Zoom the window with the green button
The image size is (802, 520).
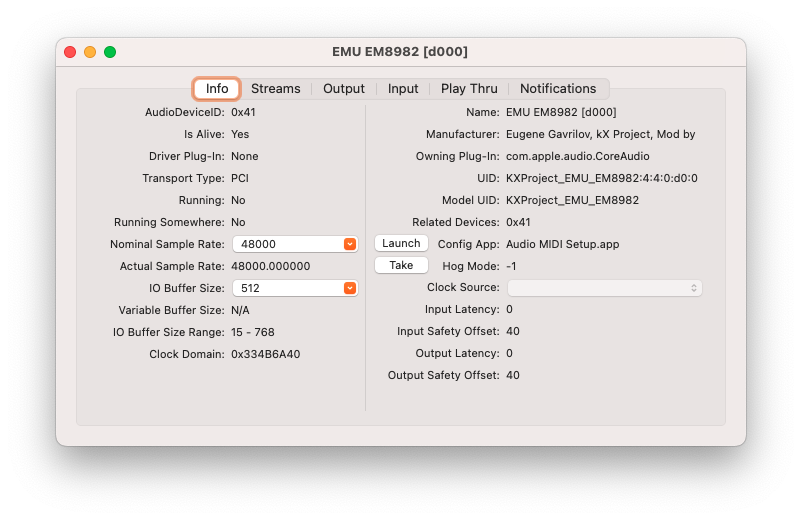click(110, 52)
